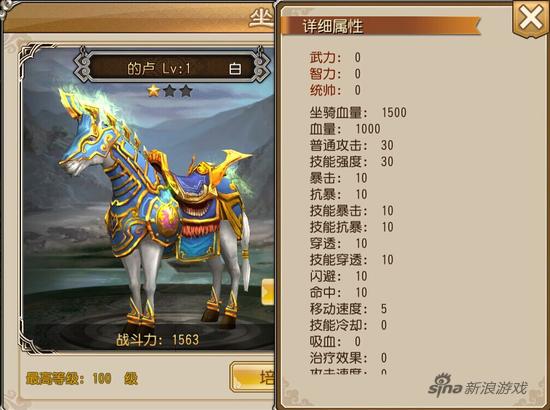Image resolution: width=550 pixels, height=410 pixels.
Task: Click the 战斗力 1563 combat power text
Action: [x=157, y=340]
